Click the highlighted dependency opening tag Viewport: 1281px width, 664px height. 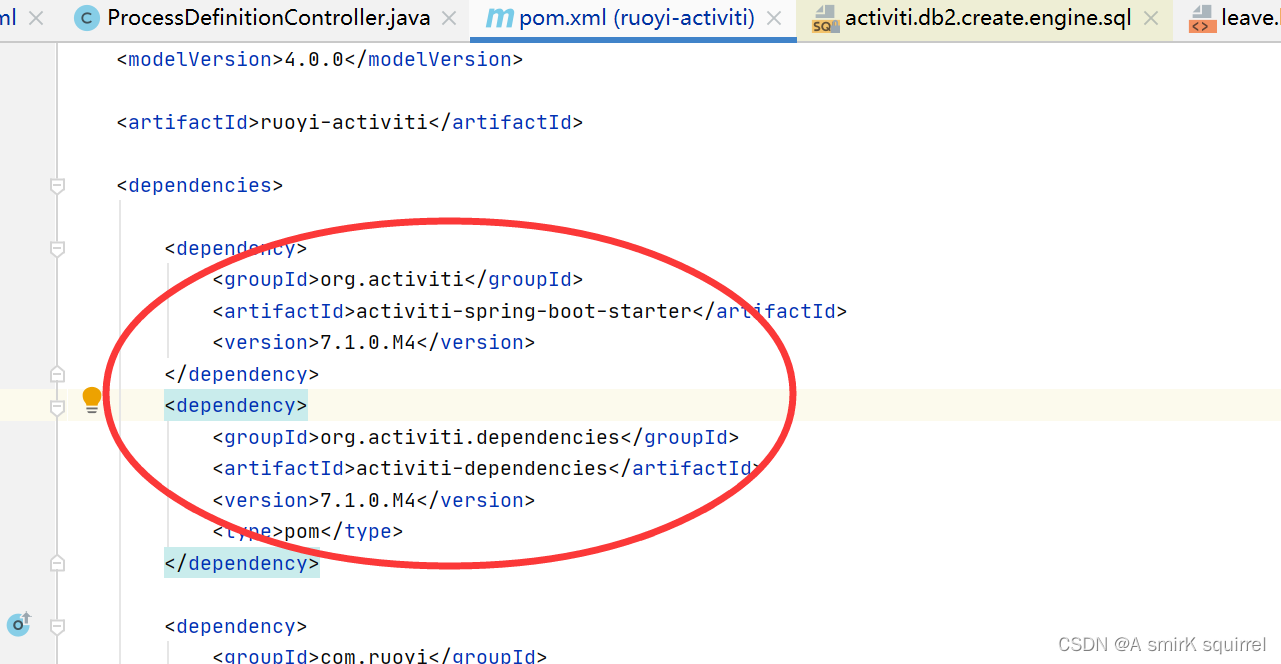click(x=235, y=405)
